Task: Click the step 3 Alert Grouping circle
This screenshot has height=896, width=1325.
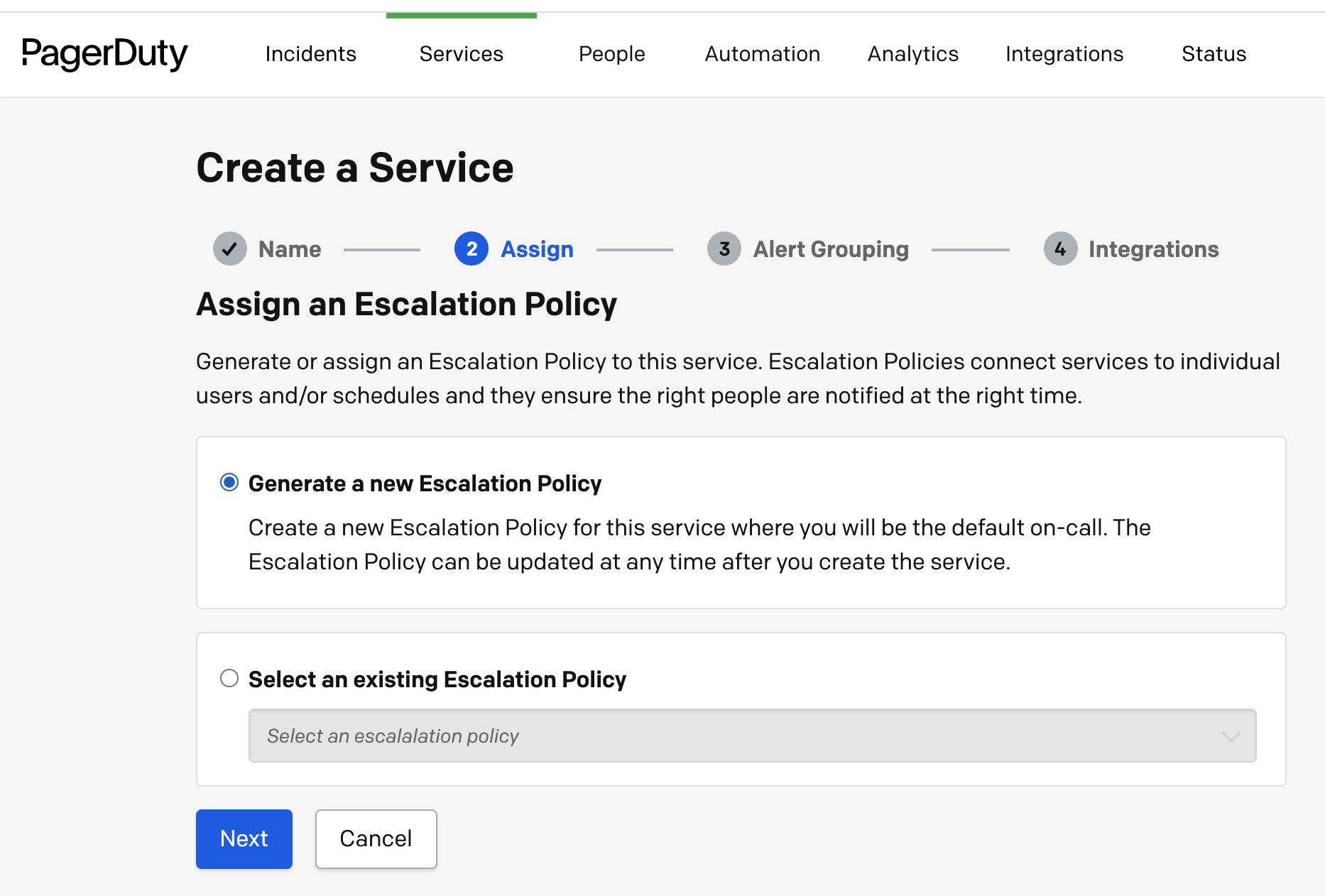Action: click(x=724, y=249)
